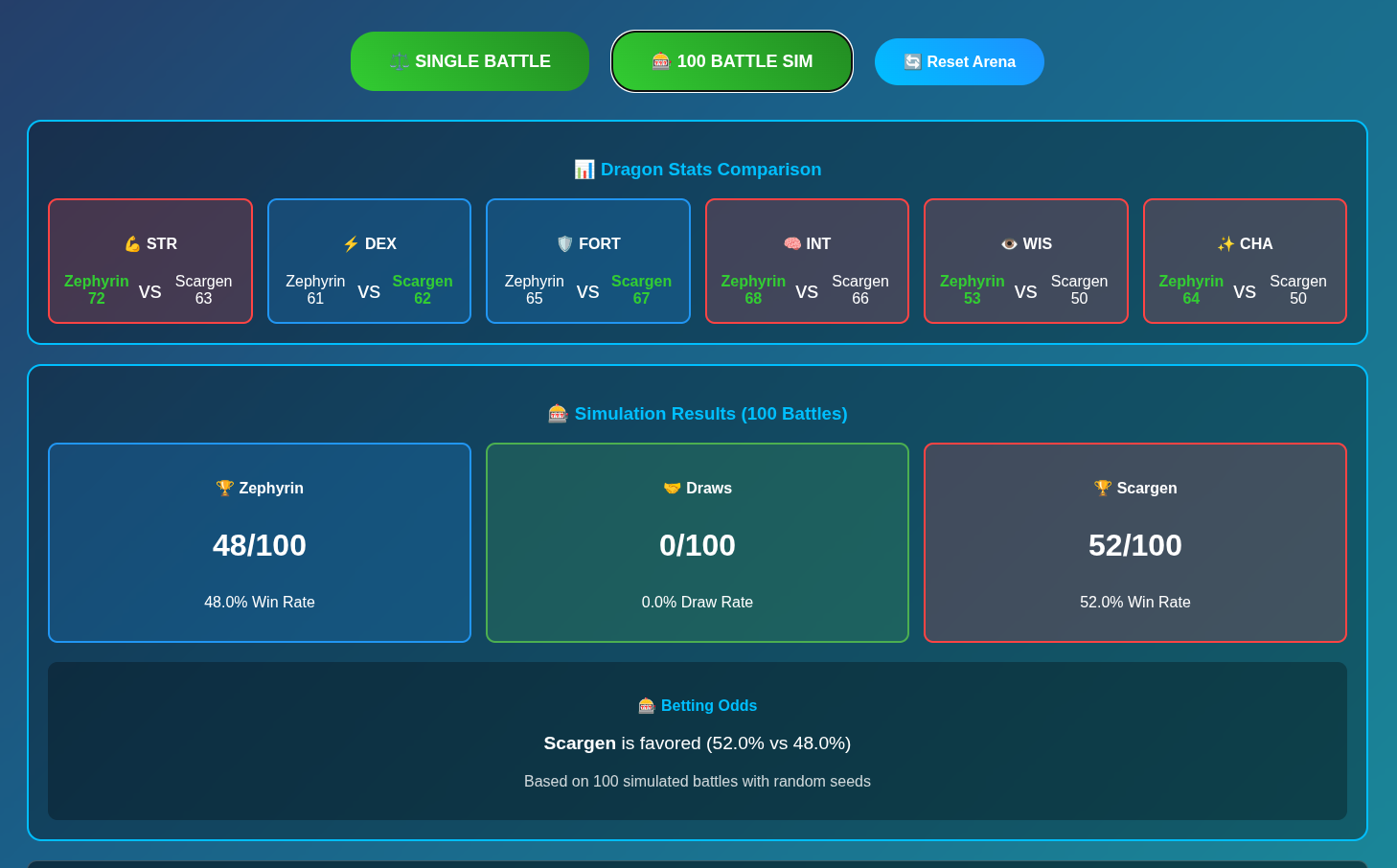
Task: Click the handshake Draws icon
Action: pos(672,488)
